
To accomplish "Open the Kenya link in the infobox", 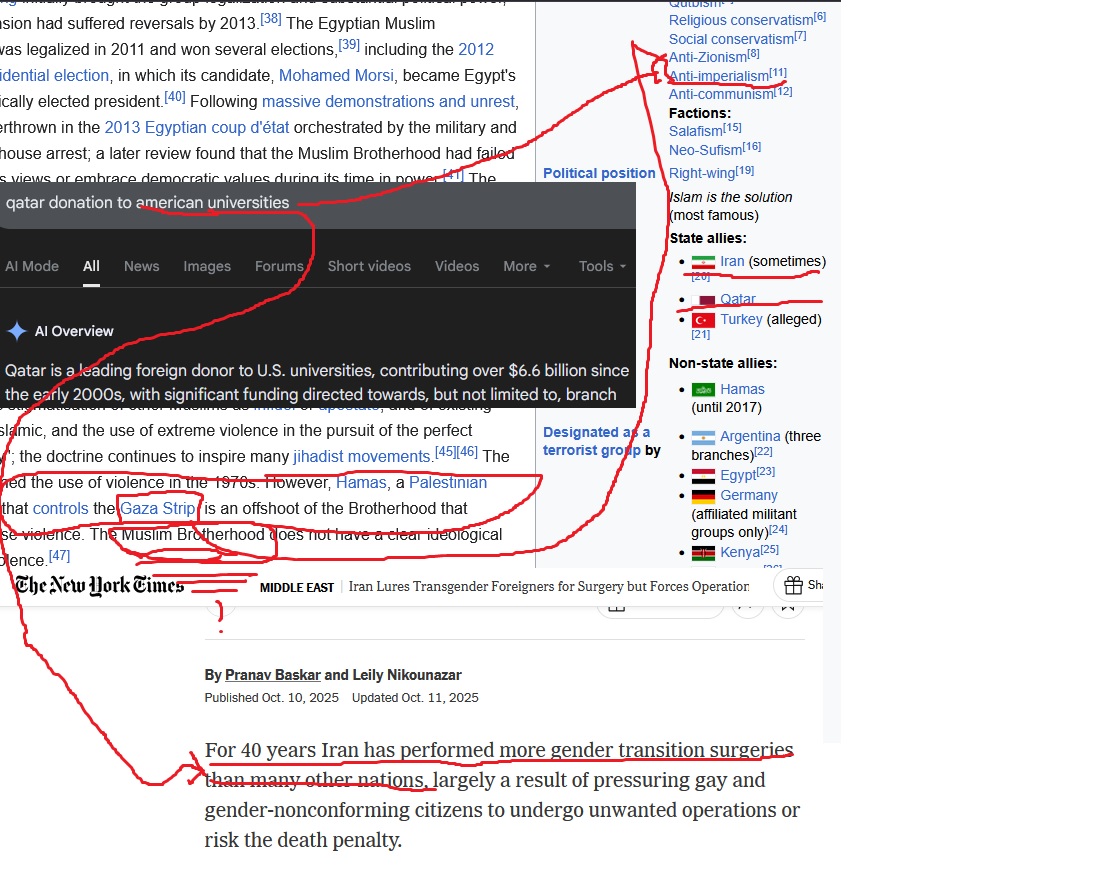I will point(740,552).
